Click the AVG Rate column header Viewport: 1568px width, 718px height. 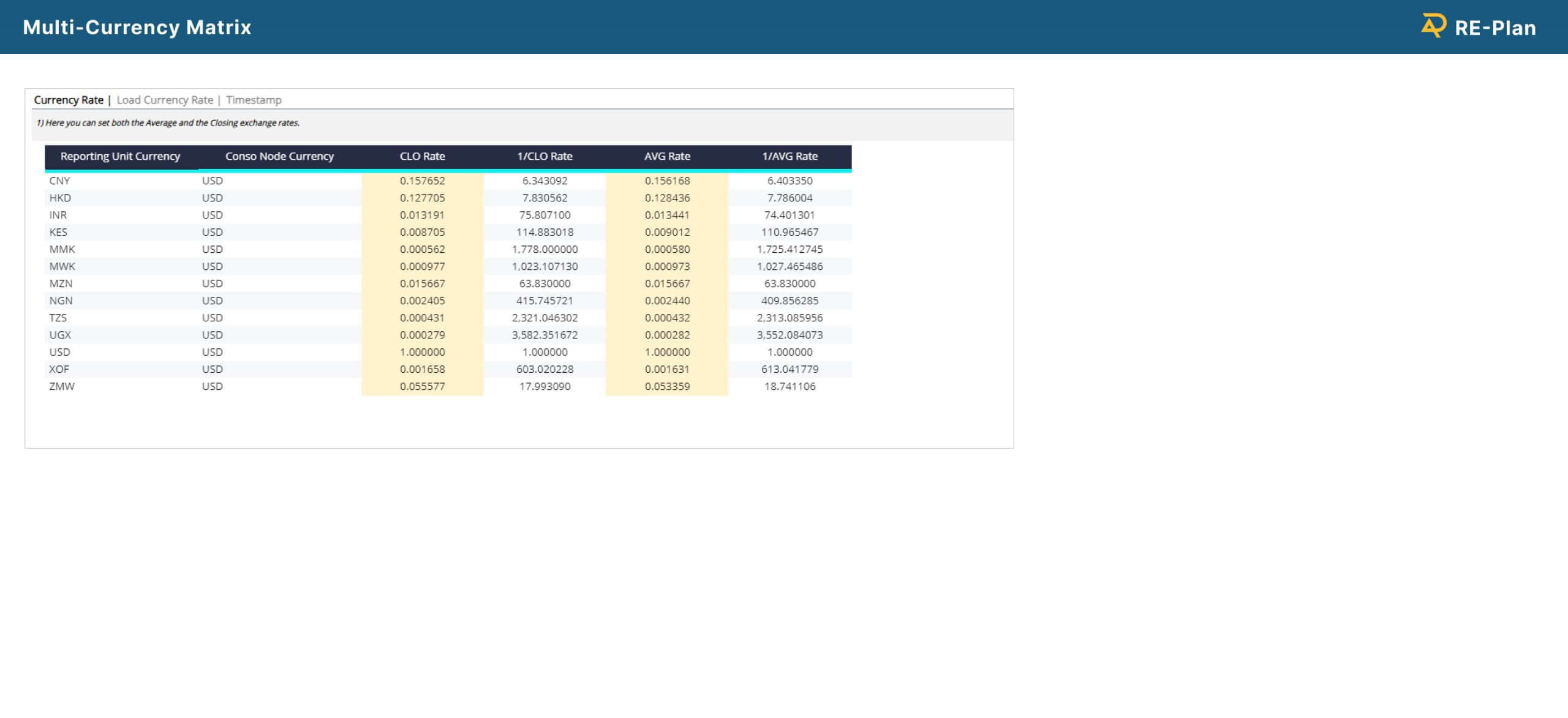tap(667, 156)
